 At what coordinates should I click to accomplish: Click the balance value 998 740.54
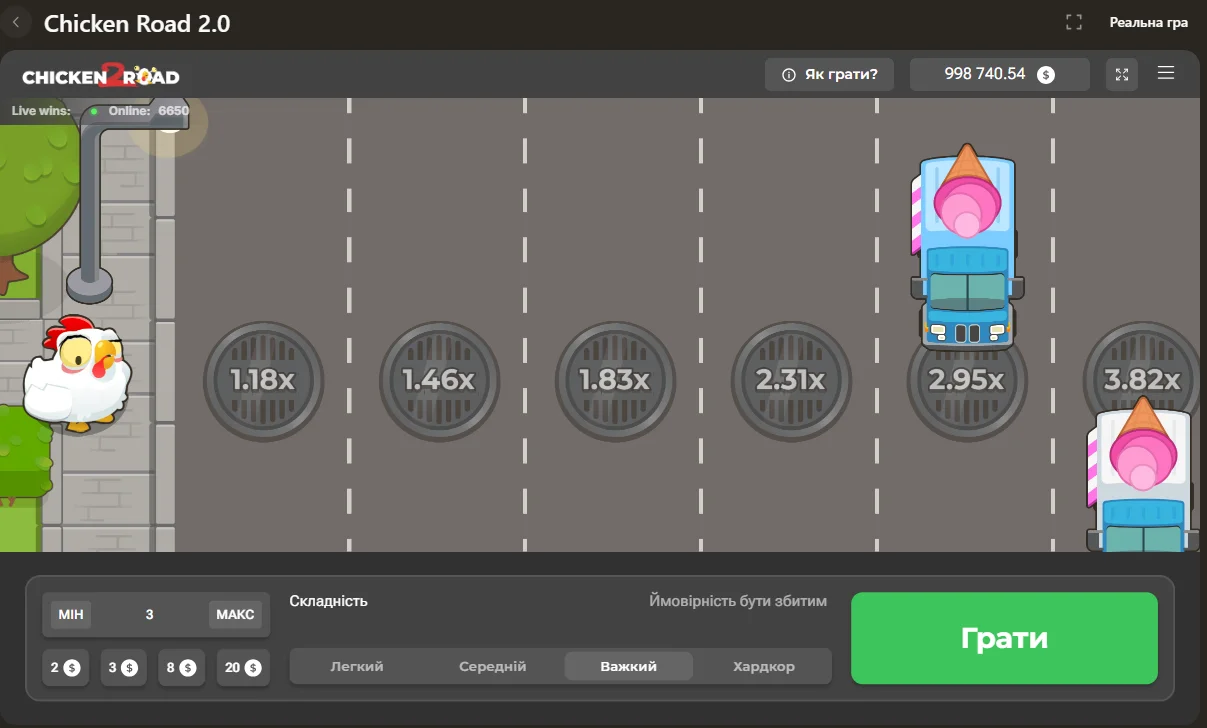(x=985, y=74)
